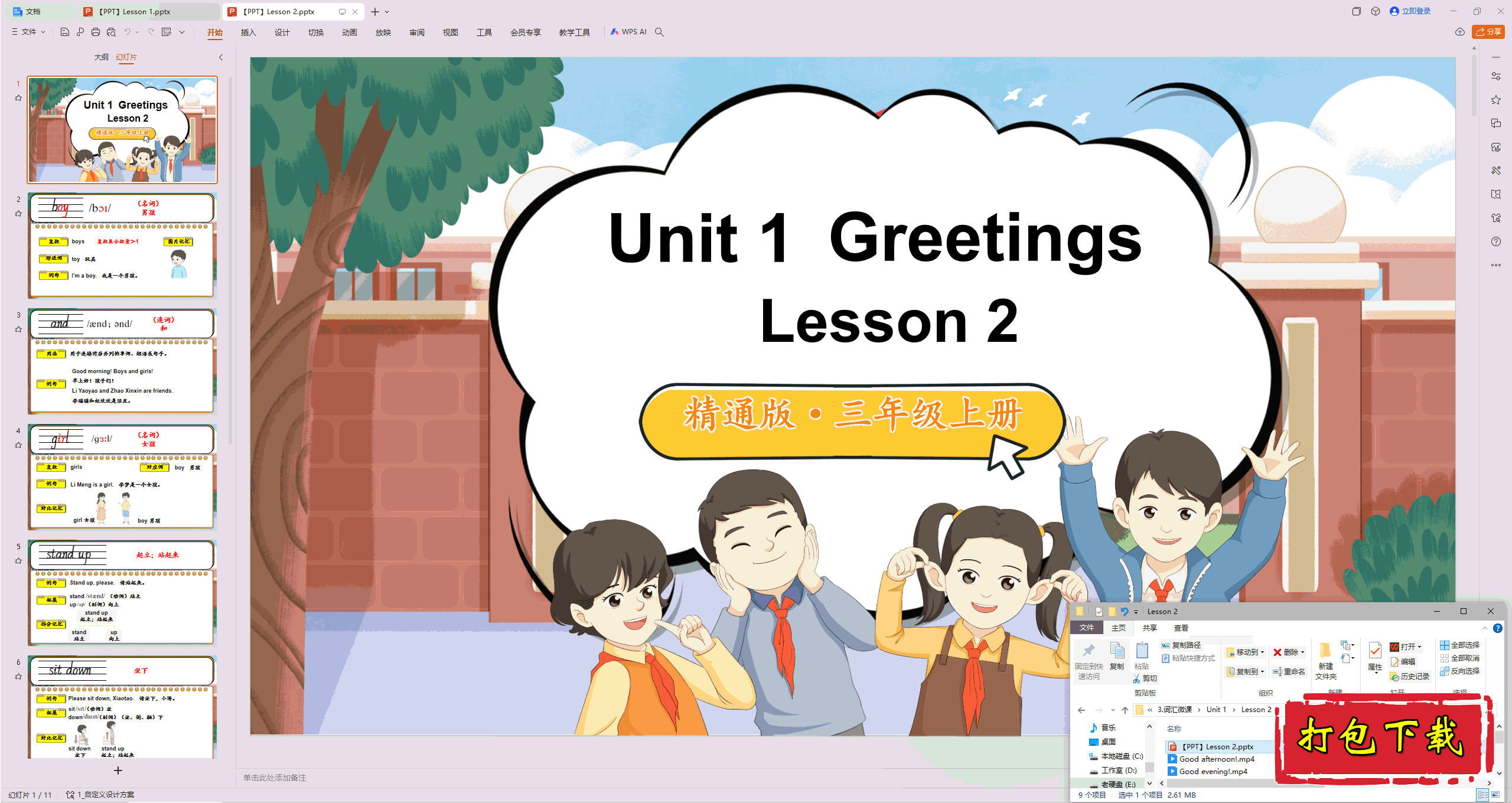1512x803 pixels.
Task: Click 重命名 in Explorer ribbon
Action: point(1289,672)
